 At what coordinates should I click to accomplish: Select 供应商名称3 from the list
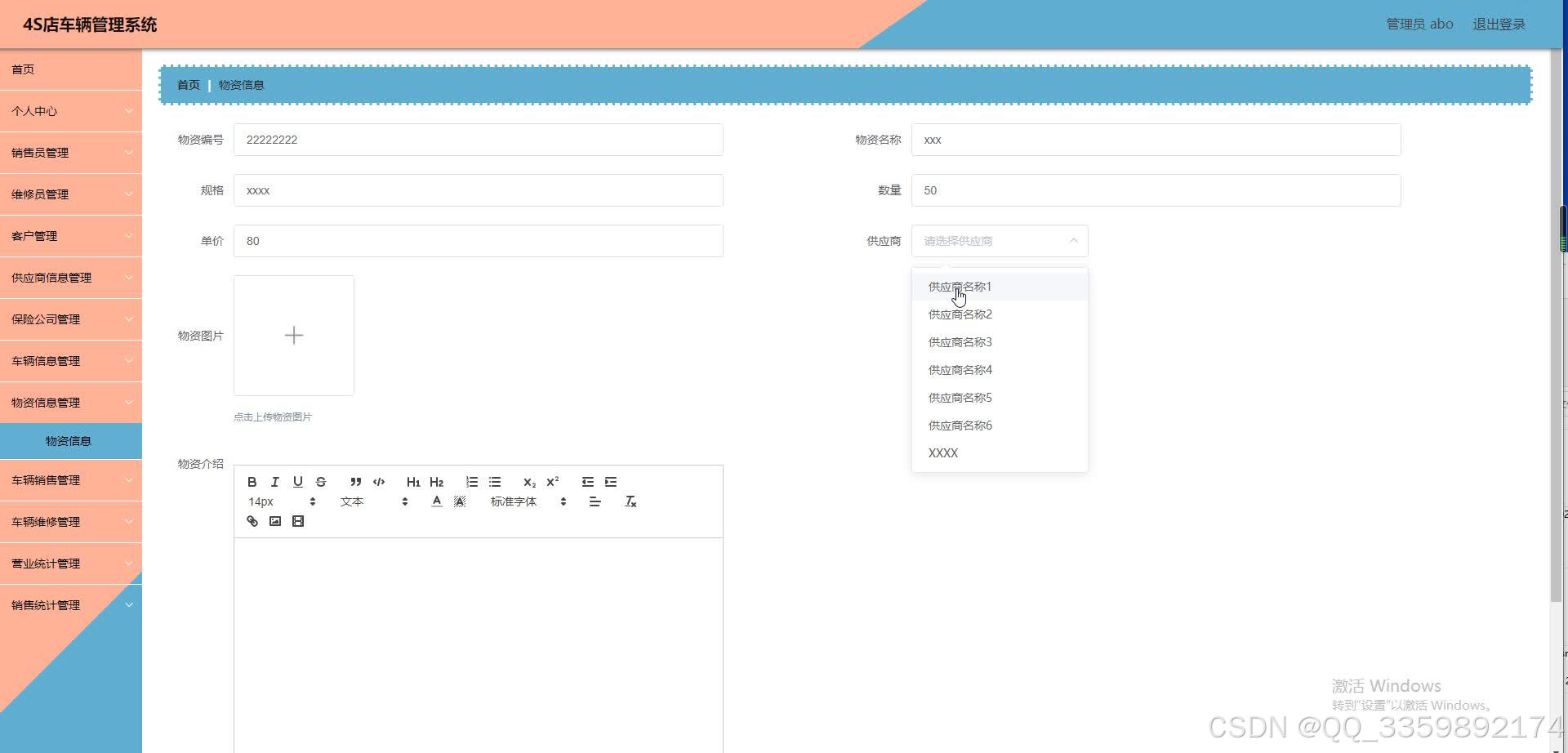coord(1000,342)
